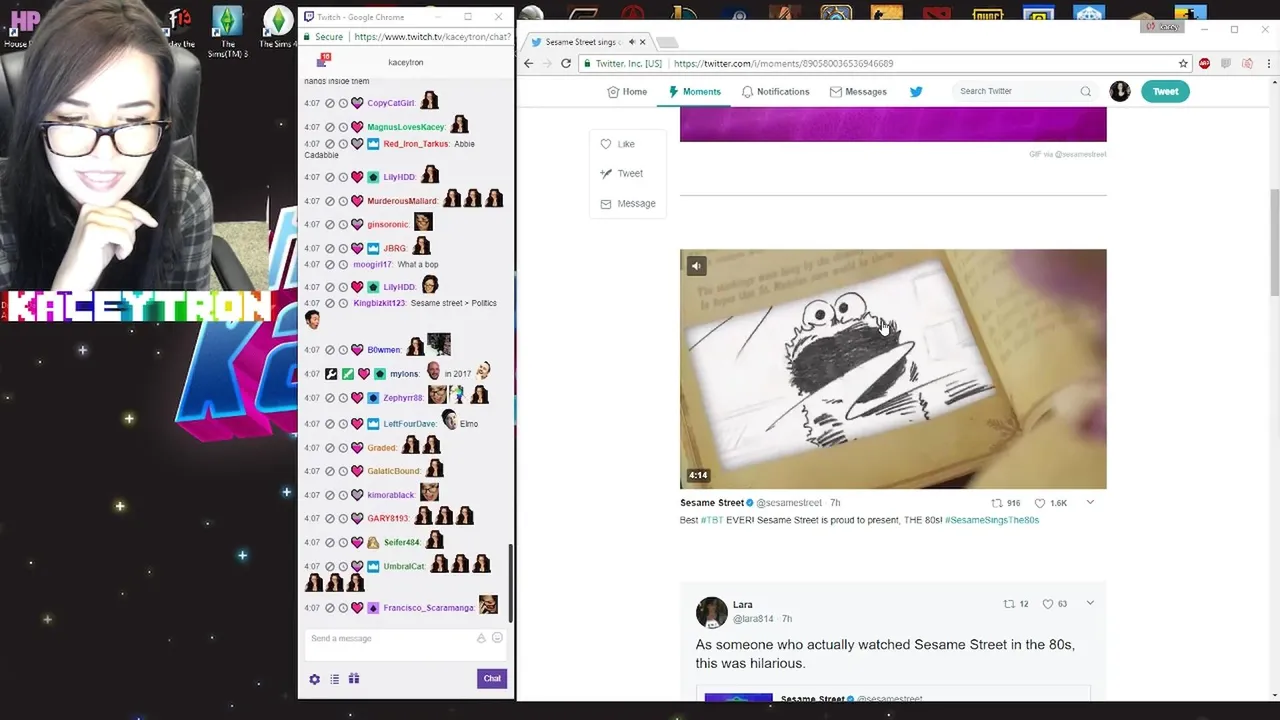This screenshot has height=720, width=1280.
Task: Open the PUBG desktop shortcut
Action: (x=987, y=14)
